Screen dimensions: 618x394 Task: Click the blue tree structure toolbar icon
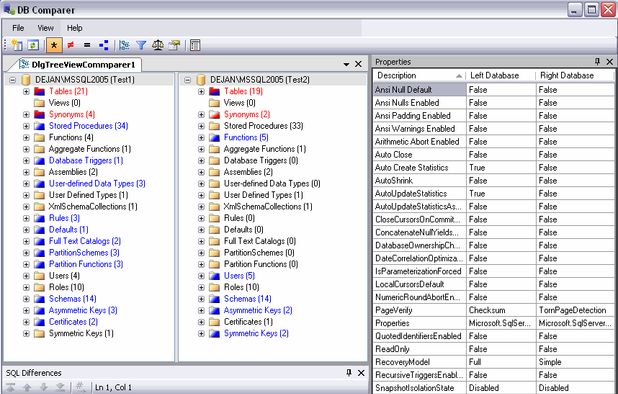pos(104,45)
